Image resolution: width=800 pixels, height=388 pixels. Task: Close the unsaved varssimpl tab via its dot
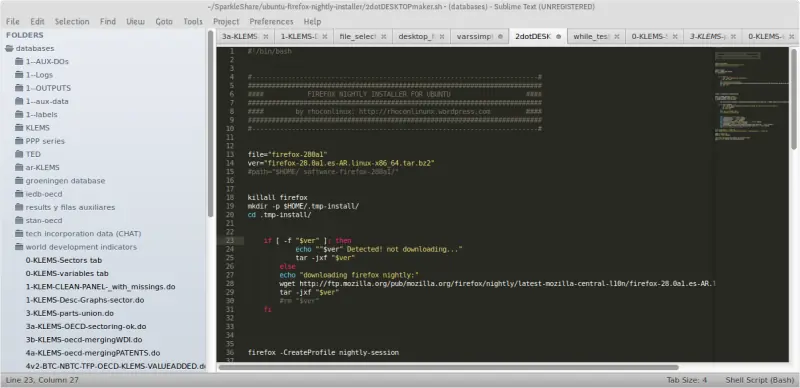[x=500, y=37]
